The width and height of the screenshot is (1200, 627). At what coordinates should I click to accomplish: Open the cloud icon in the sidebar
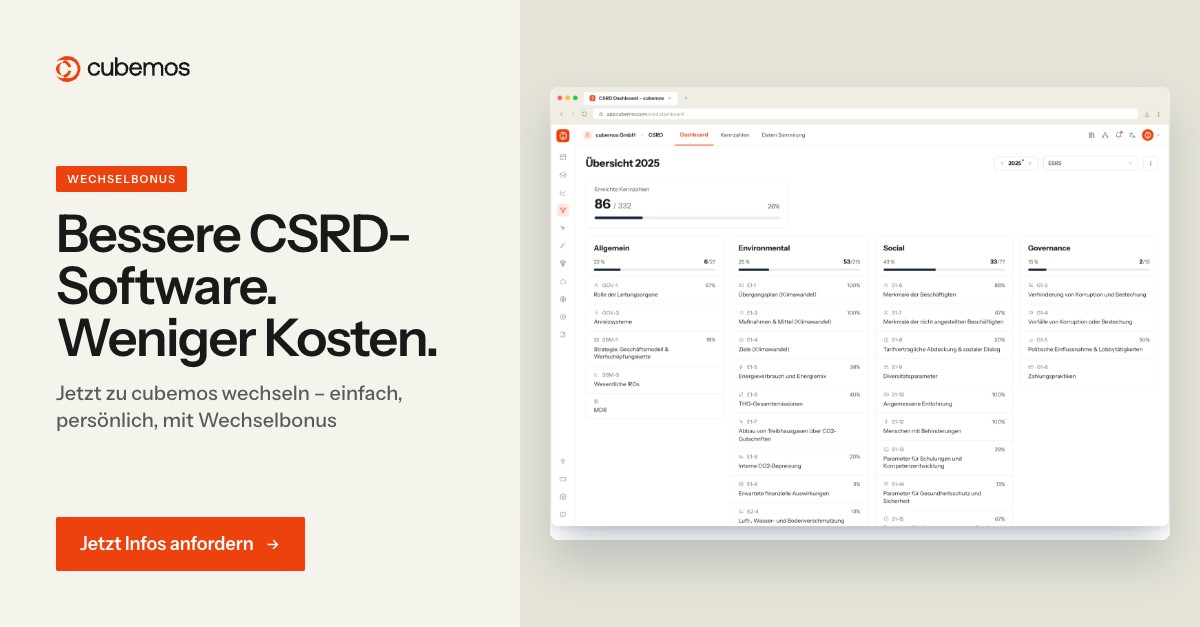pyautogui.click(x=563, y=281)
